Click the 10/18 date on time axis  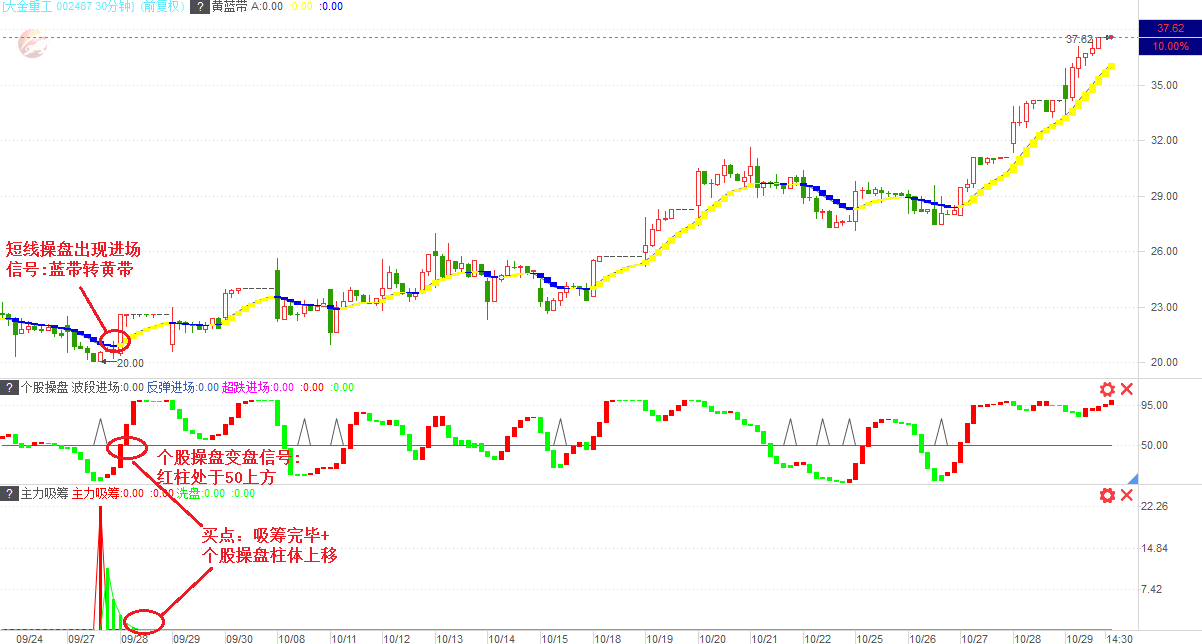point(607,637)
